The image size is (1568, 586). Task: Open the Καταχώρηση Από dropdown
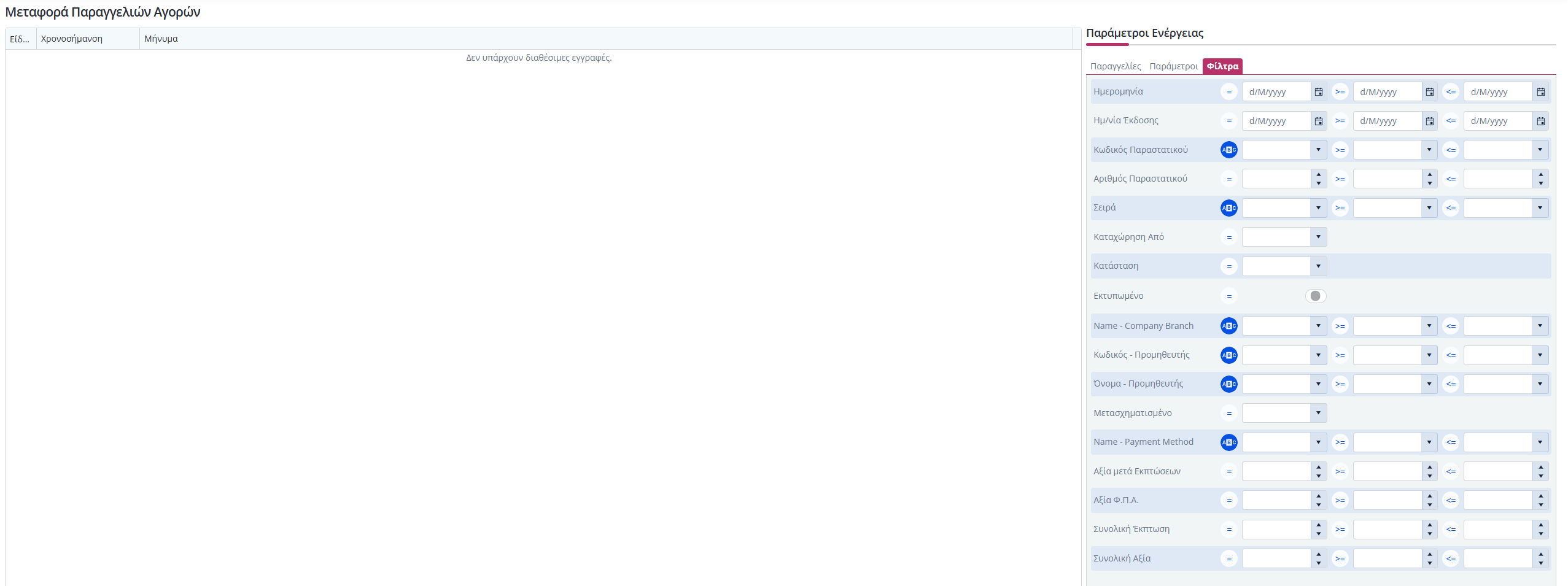(x=1318, y=237)
